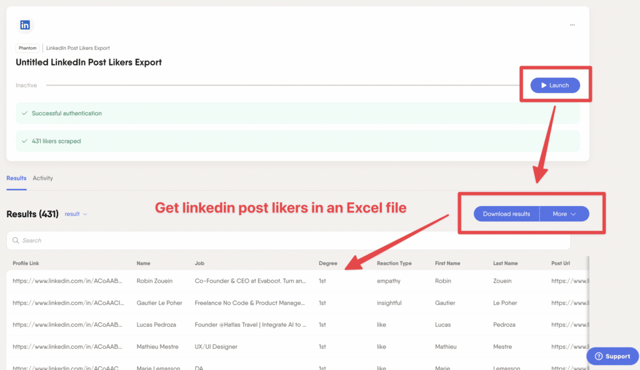Click the Zouein last name cell
Image resolution: width=640 pixels, height=370 pixels.
(x=502, y=281)
